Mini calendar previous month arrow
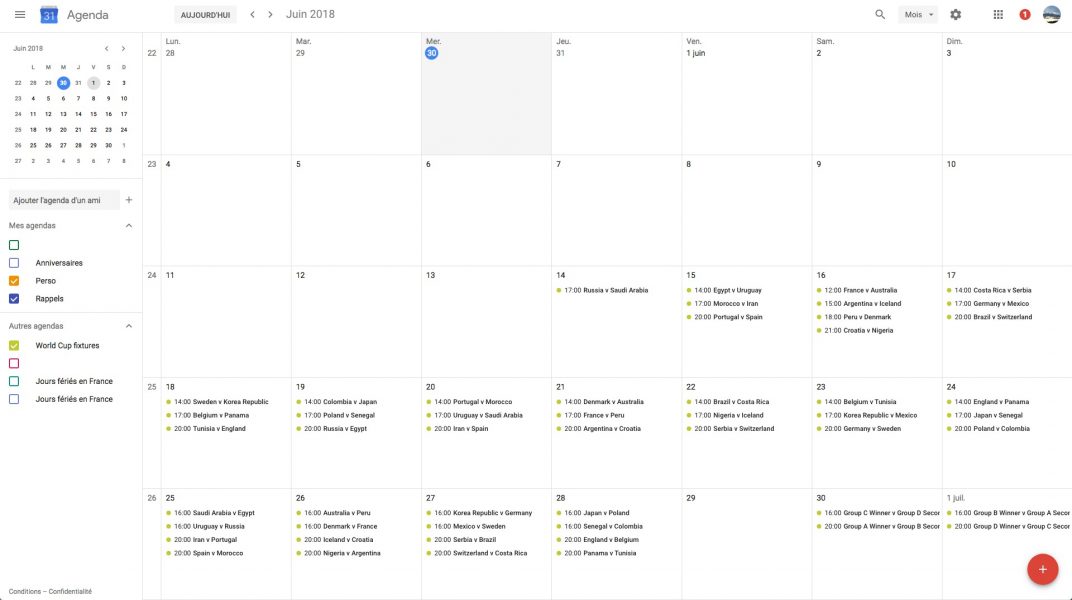1072x600 pixels. pos(107,49)
